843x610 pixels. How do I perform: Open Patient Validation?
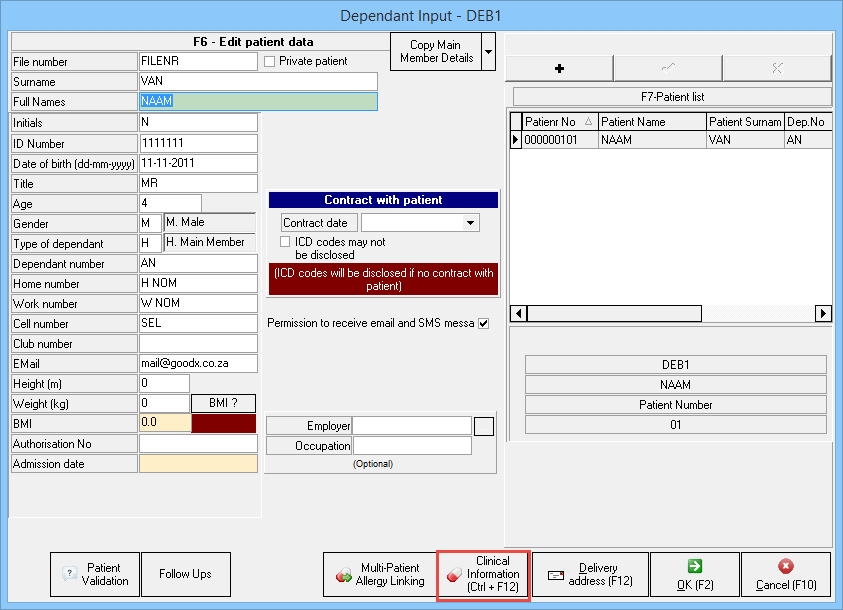tap(95, 575)
